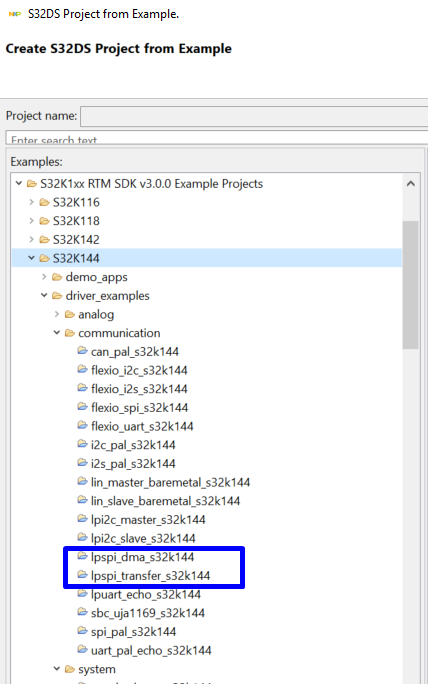Click the flexio_uart_s32k144 project icon

point(82,425)
